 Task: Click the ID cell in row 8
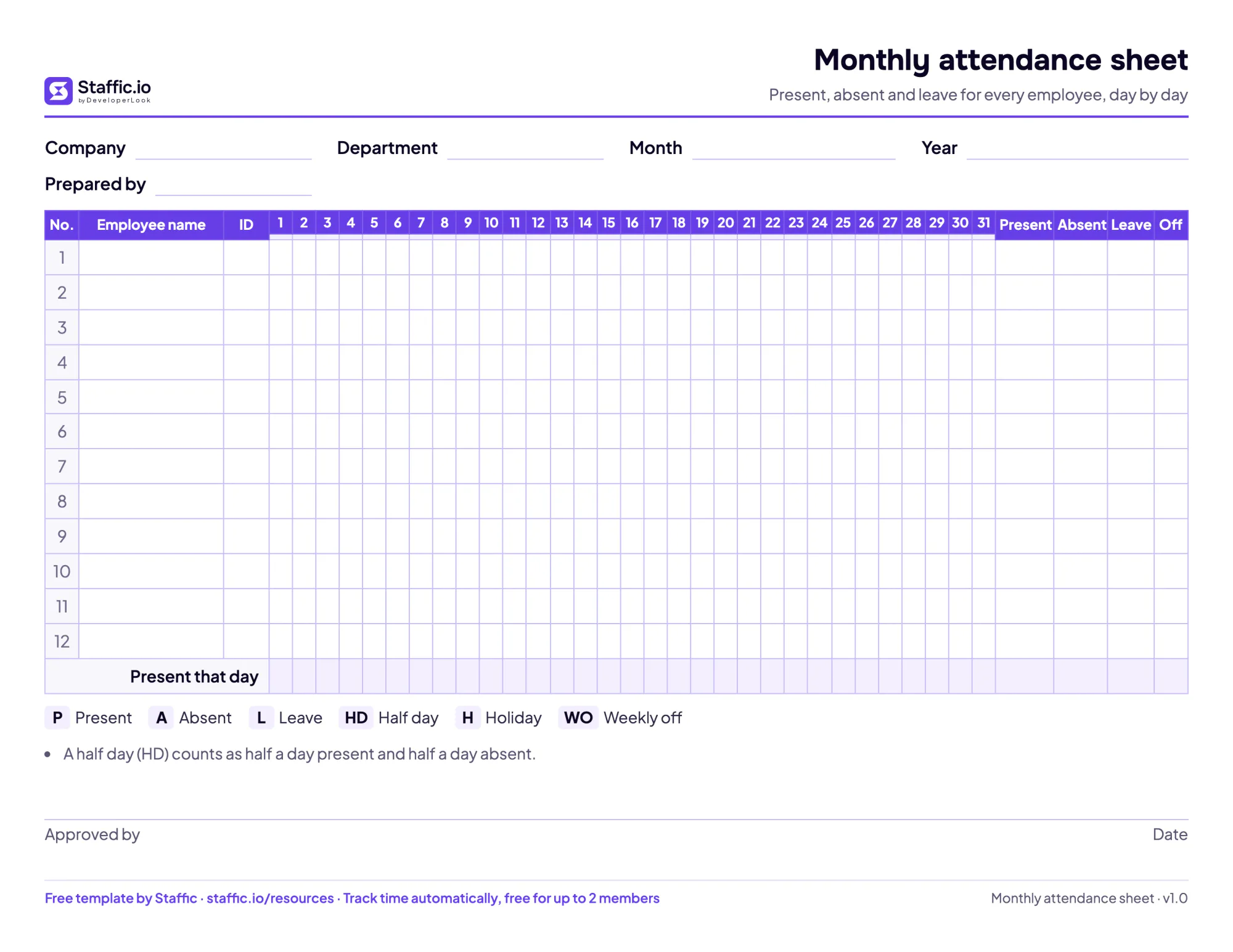point(246,501)
